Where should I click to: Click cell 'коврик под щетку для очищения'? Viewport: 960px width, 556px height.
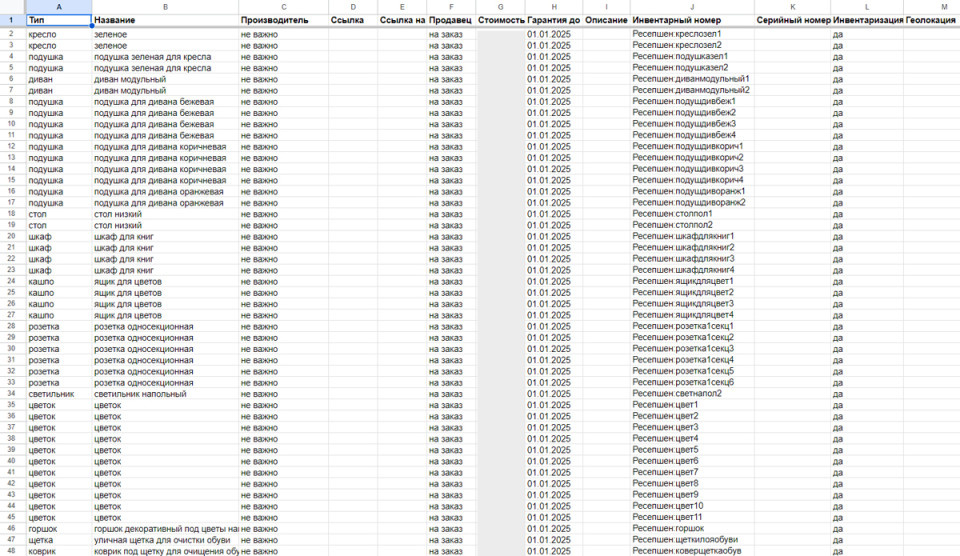pyautogui.click(x=165, y=551)
